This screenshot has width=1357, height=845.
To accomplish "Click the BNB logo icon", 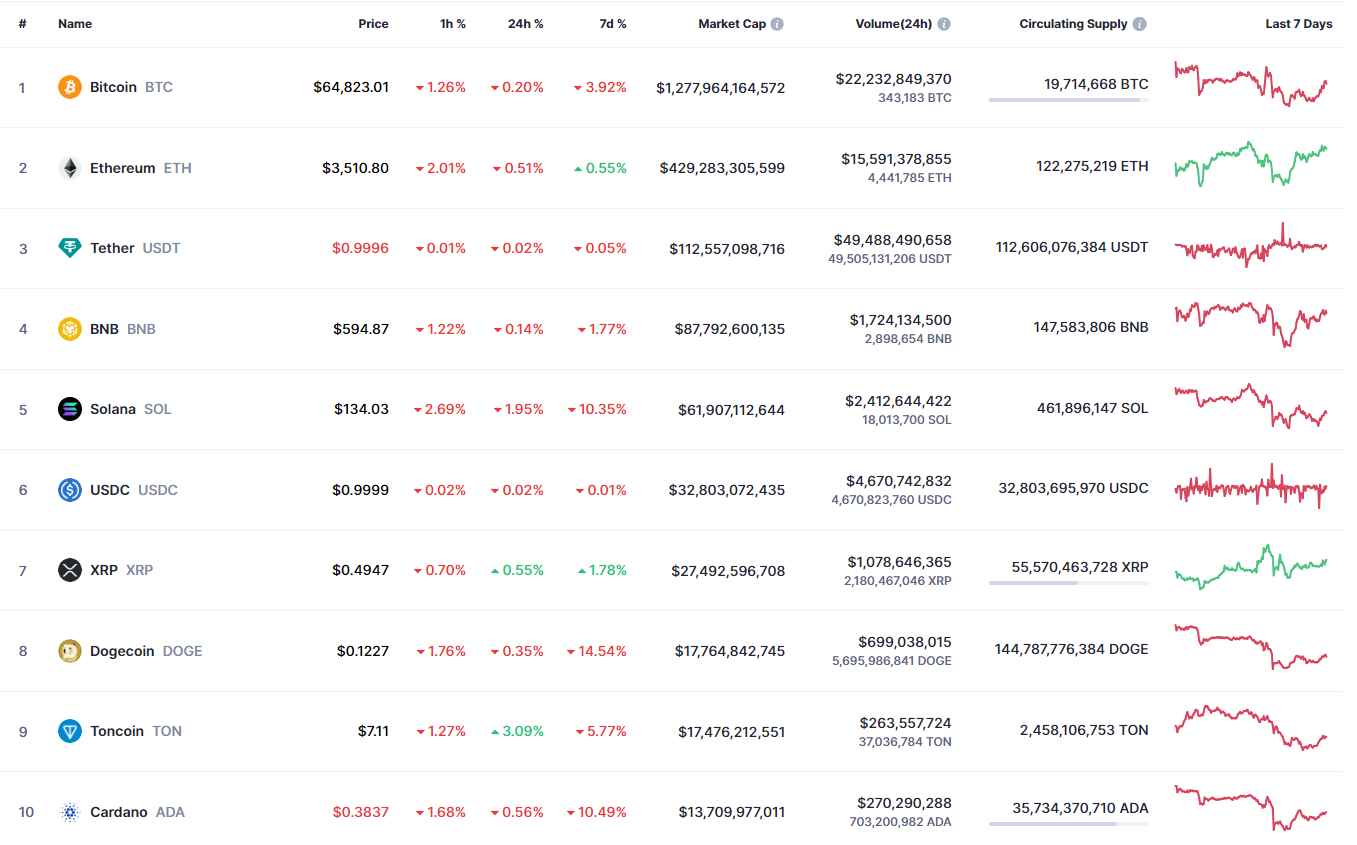I will pos(69,329).
